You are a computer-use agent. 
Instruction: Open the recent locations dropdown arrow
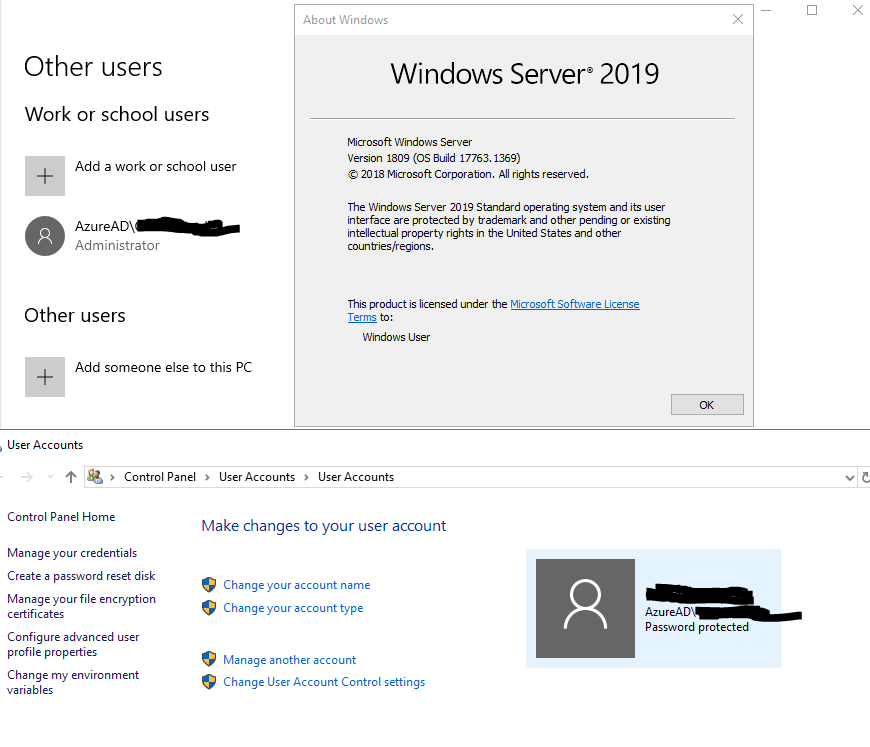(50, 477)
